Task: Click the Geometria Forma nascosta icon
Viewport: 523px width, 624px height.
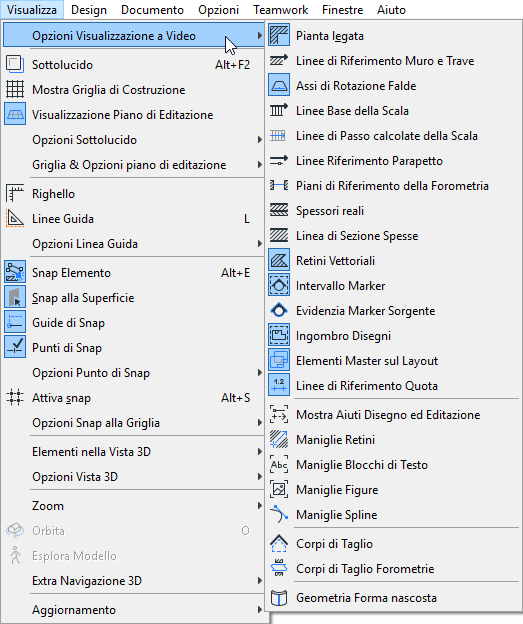Action: click(279, 597)
